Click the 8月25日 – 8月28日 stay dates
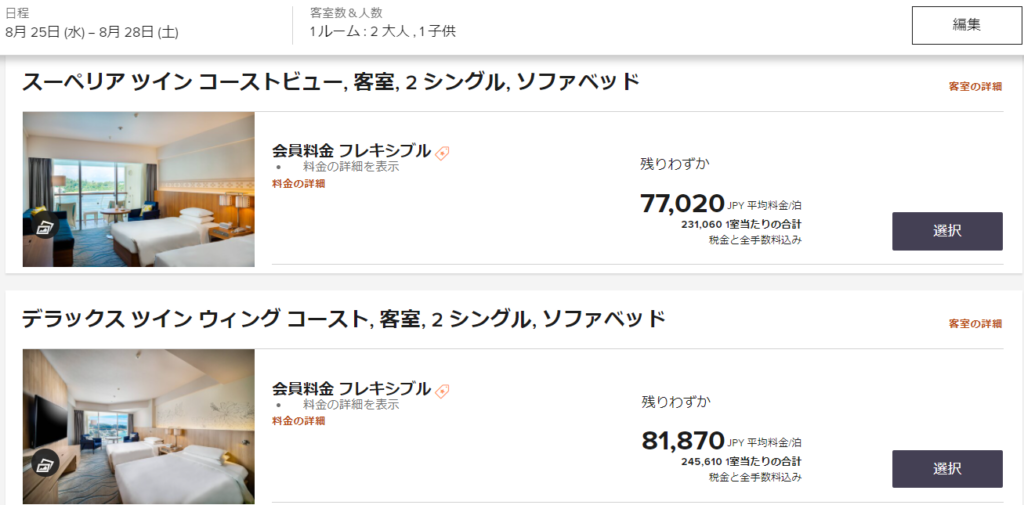Viewport: 1024px width, 505px height. tap(91, 32)
